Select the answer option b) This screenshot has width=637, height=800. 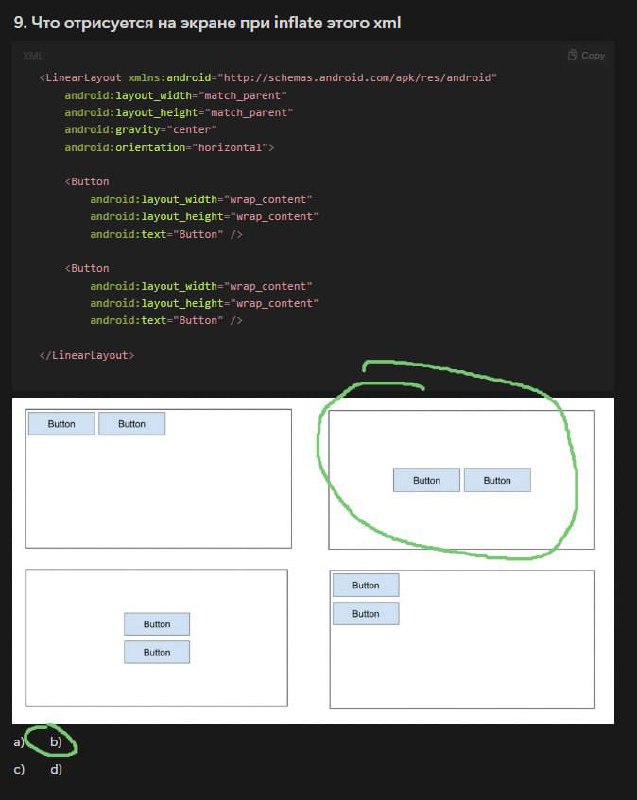(x=56, y=742)
